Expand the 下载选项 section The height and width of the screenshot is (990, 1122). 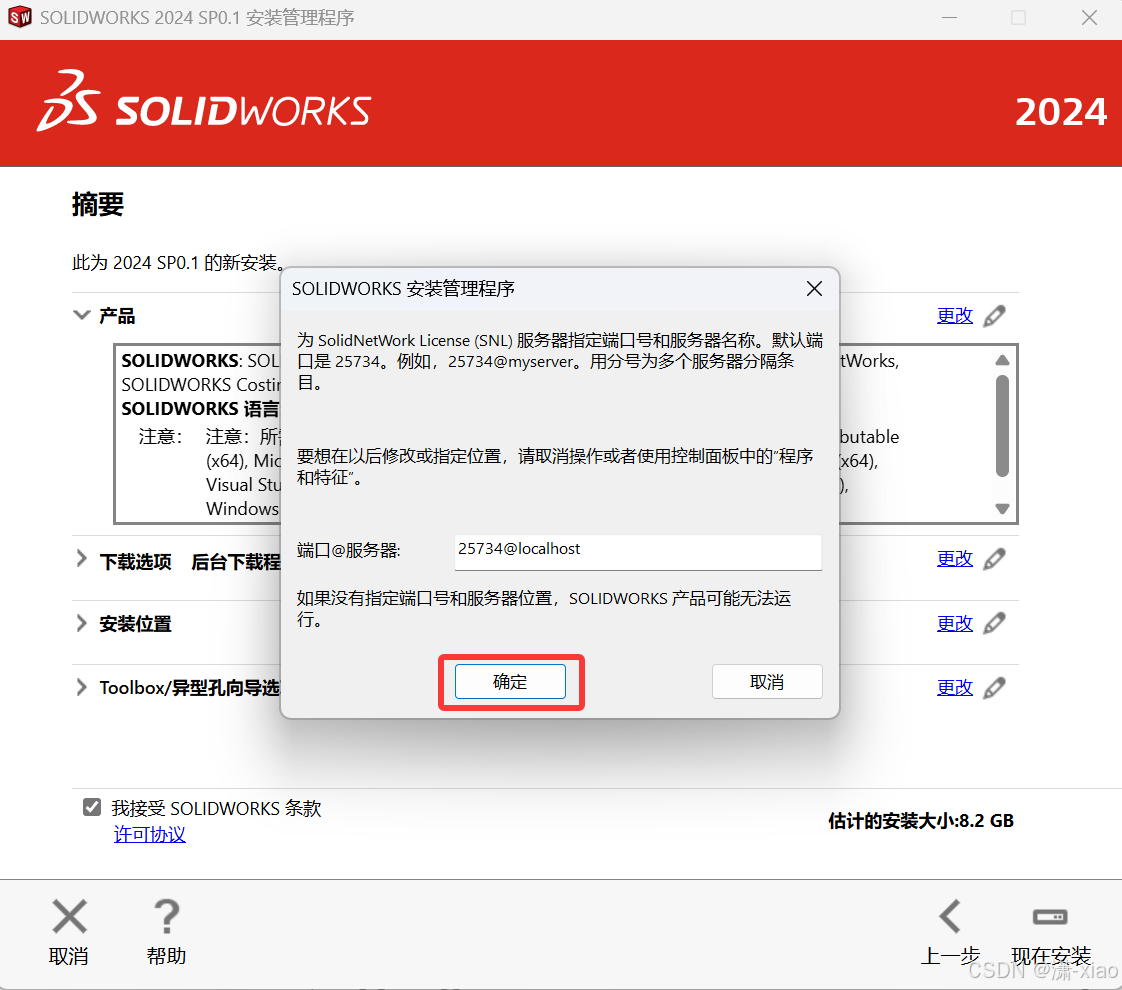point(82,559)
